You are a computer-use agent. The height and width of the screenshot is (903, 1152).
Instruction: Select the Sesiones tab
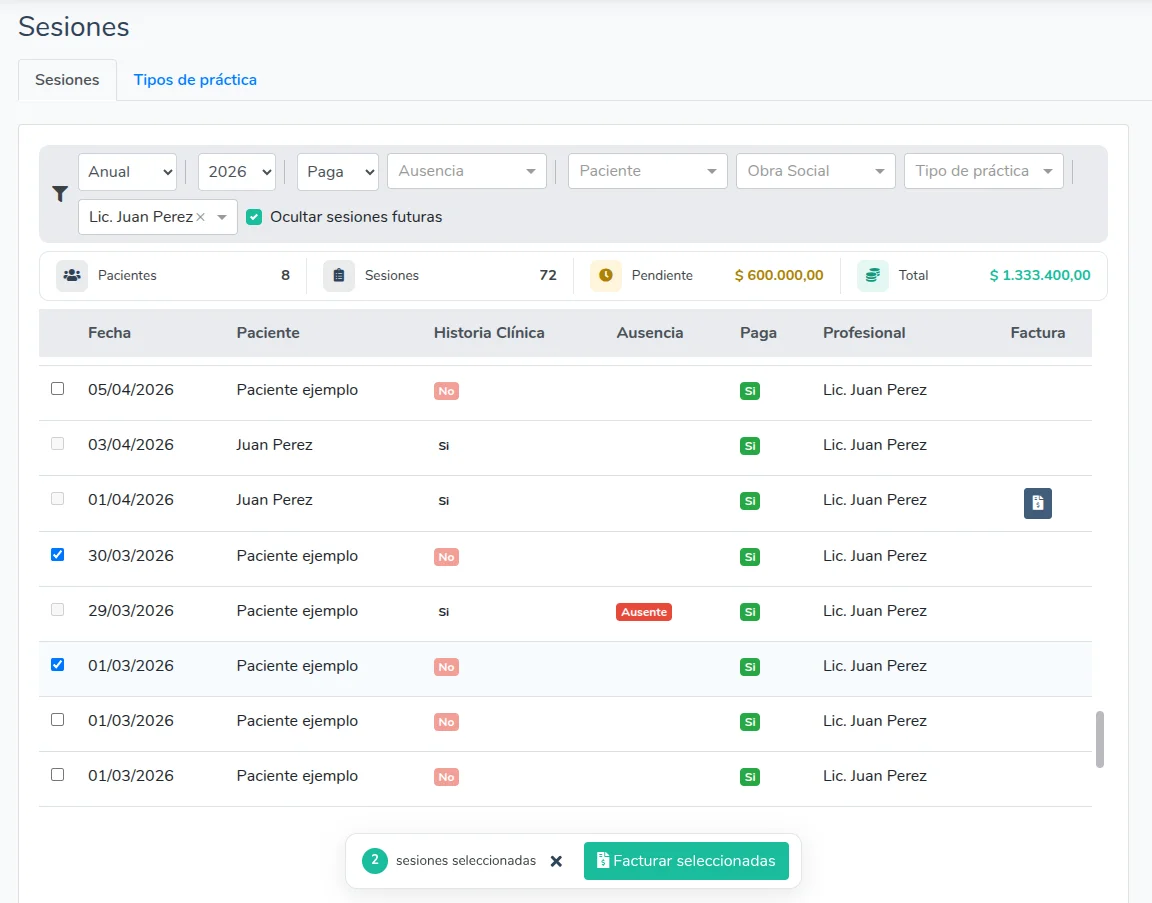point(68,80)
